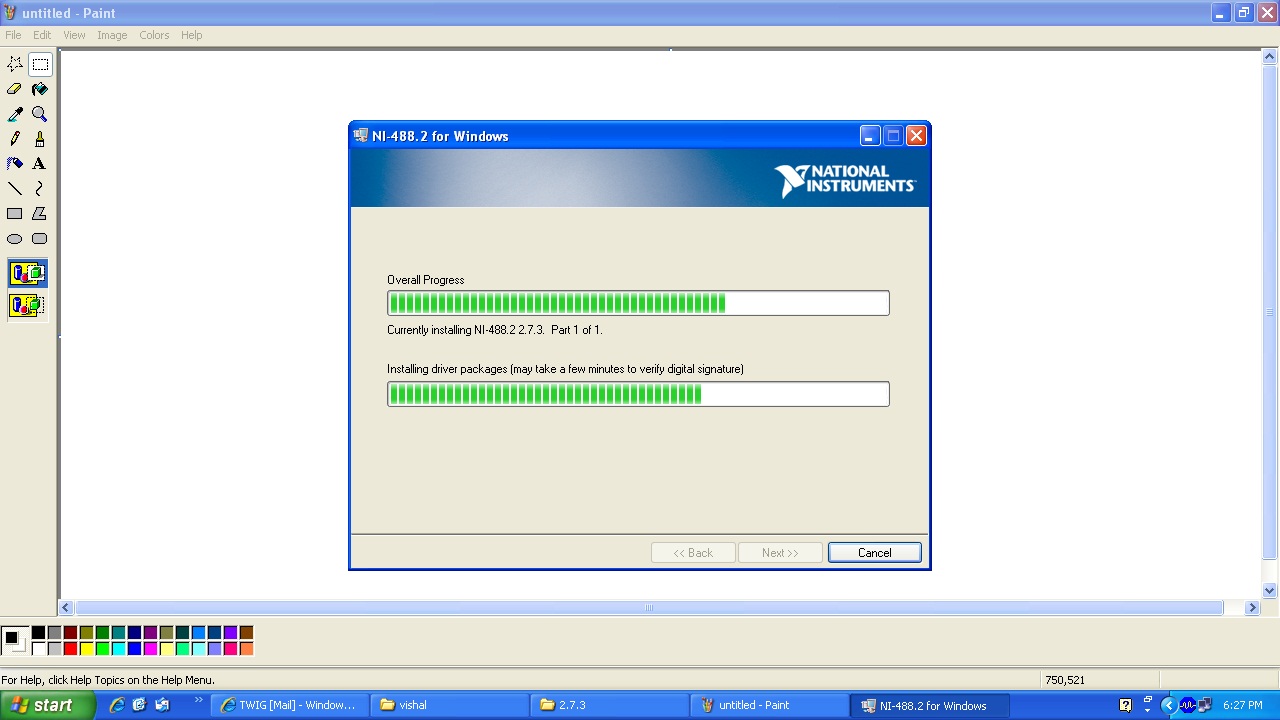Image resolution: width=1280 pixels, height=720 pixels.
Task: Switch to the vishal folder taskbar button
Action: 450,705
